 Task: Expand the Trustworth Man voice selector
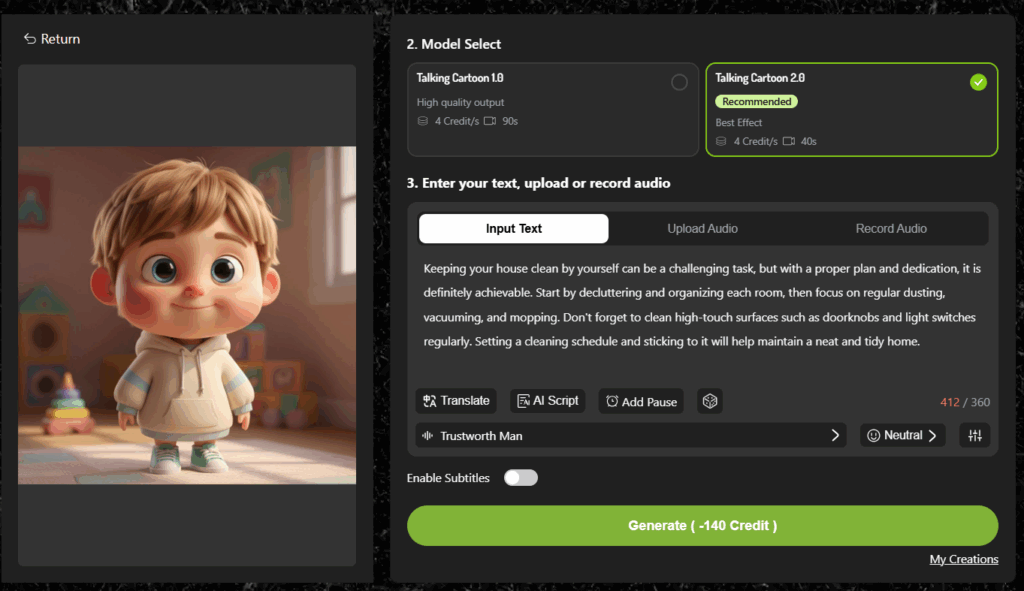(631, 436)
